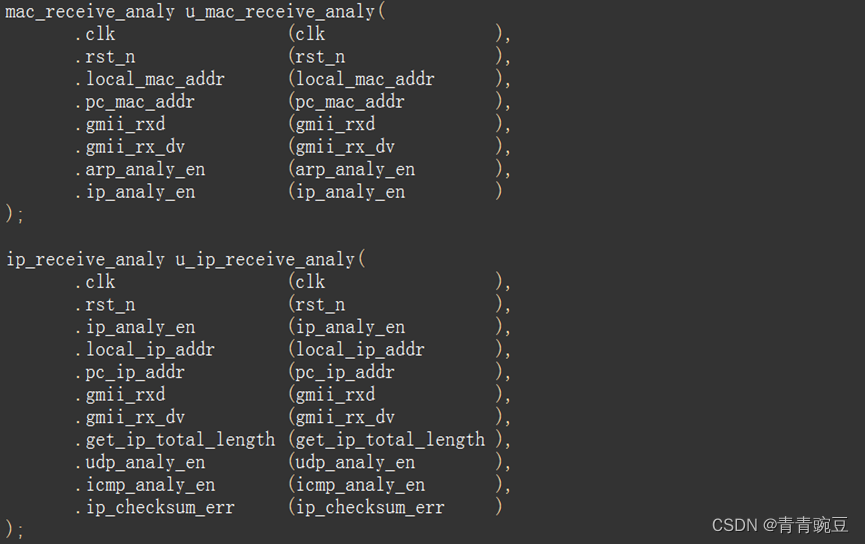Select the .local_mac_addr port name
The image size is (865, 544).
click(149, 79)
